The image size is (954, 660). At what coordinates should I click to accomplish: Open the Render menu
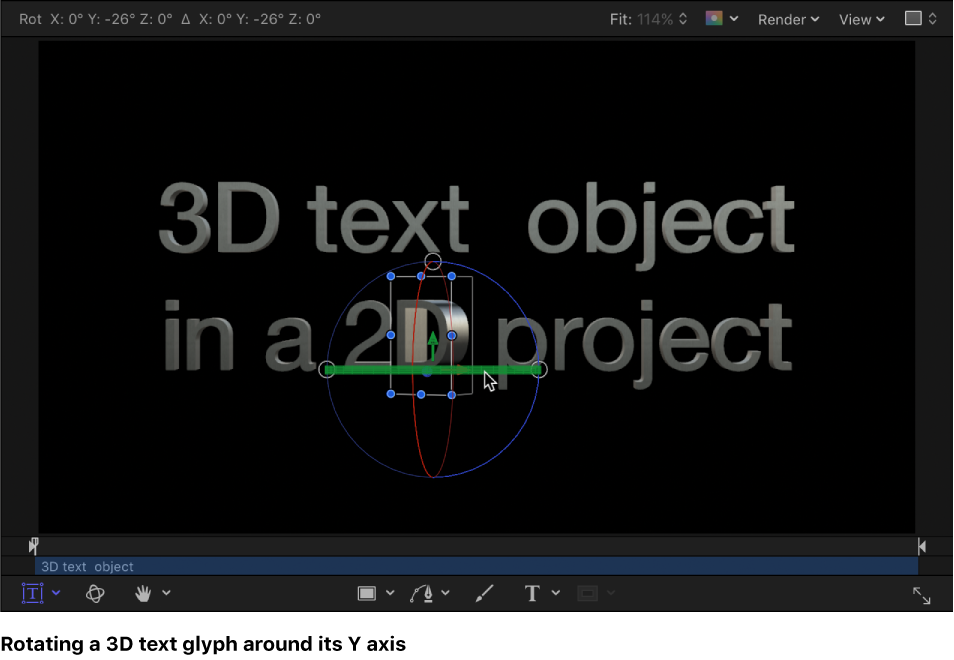tap(785, 19)
